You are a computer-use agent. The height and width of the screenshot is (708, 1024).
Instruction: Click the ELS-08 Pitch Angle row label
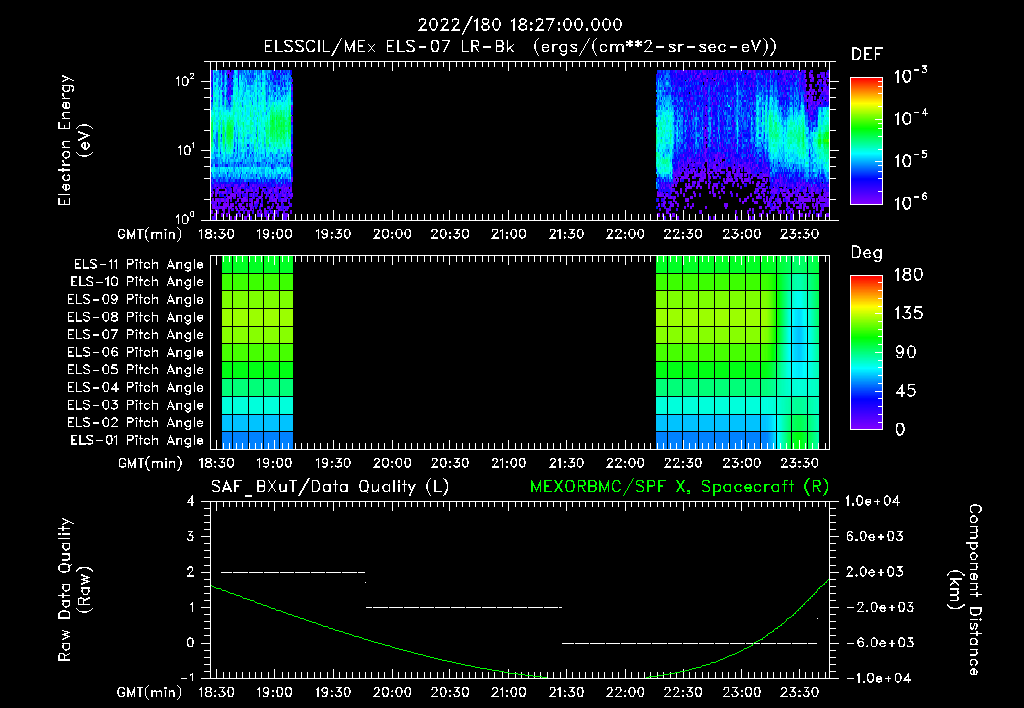136,317
